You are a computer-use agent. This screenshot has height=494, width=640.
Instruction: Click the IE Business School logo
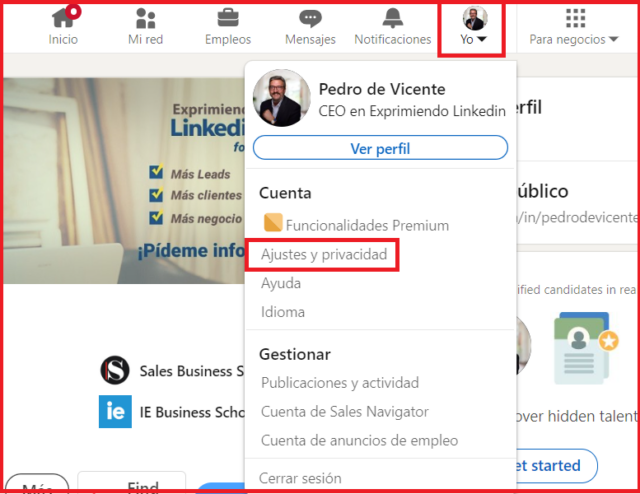[115, 411]
